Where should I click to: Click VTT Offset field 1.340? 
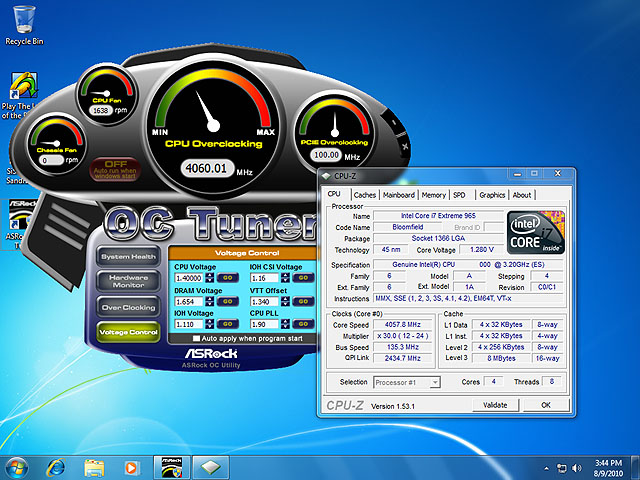click(264, 302)
